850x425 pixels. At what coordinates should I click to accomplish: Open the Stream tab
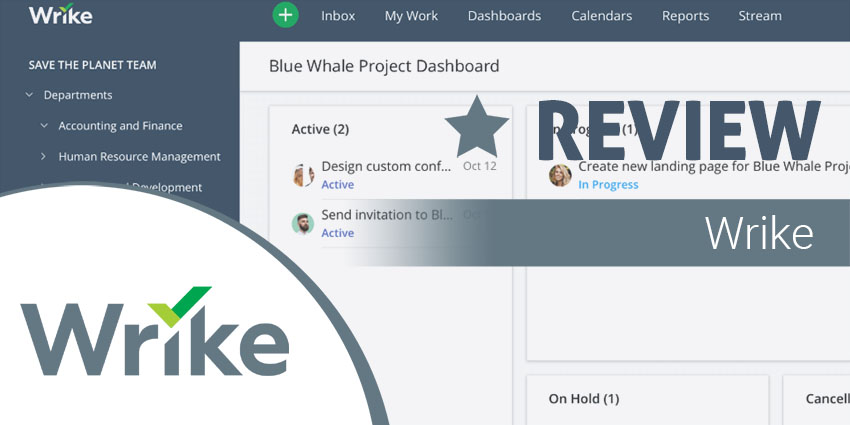point(760,16)
